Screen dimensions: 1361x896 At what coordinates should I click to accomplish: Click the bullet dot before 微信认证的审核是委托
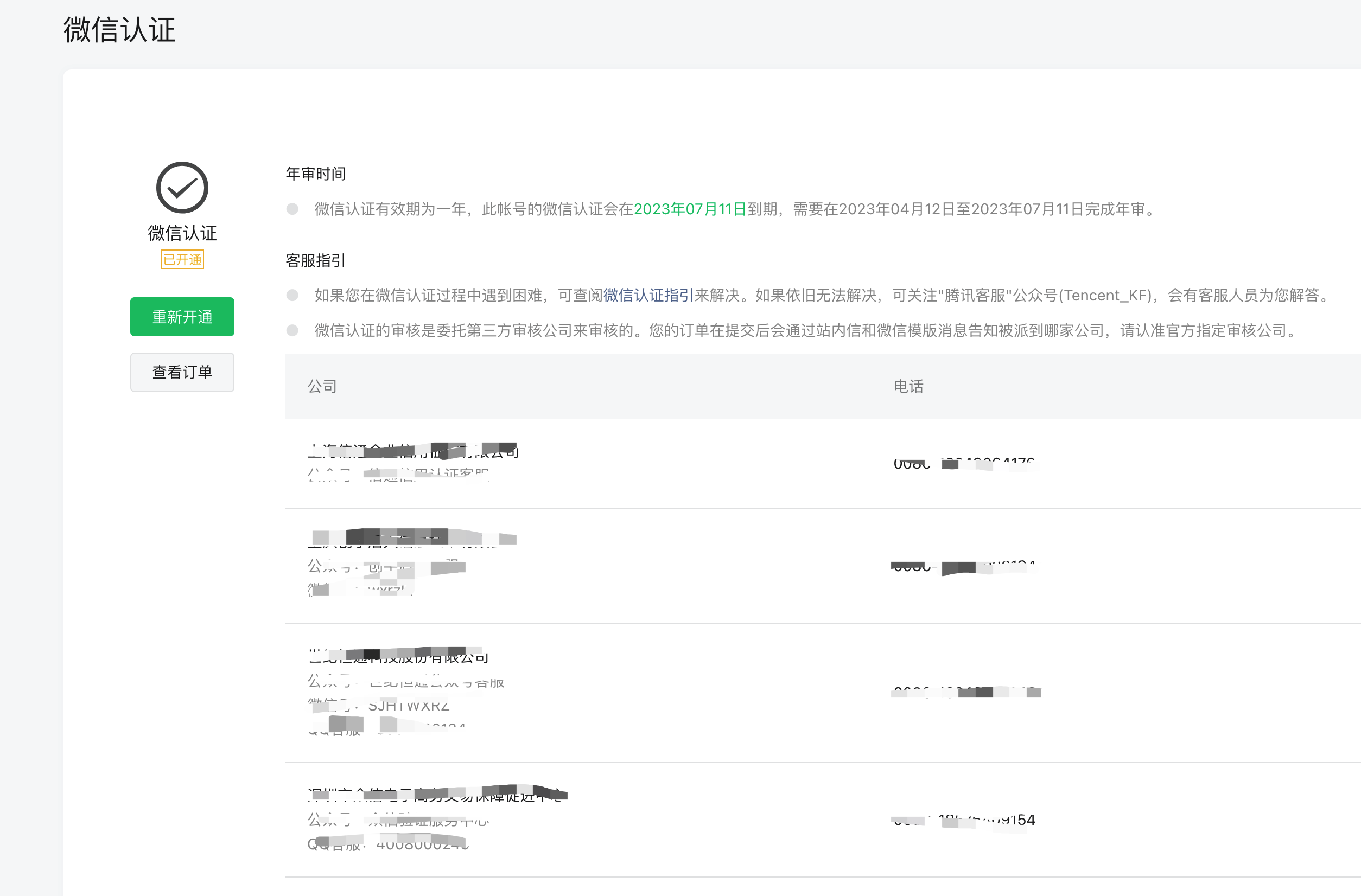[292, 331]
